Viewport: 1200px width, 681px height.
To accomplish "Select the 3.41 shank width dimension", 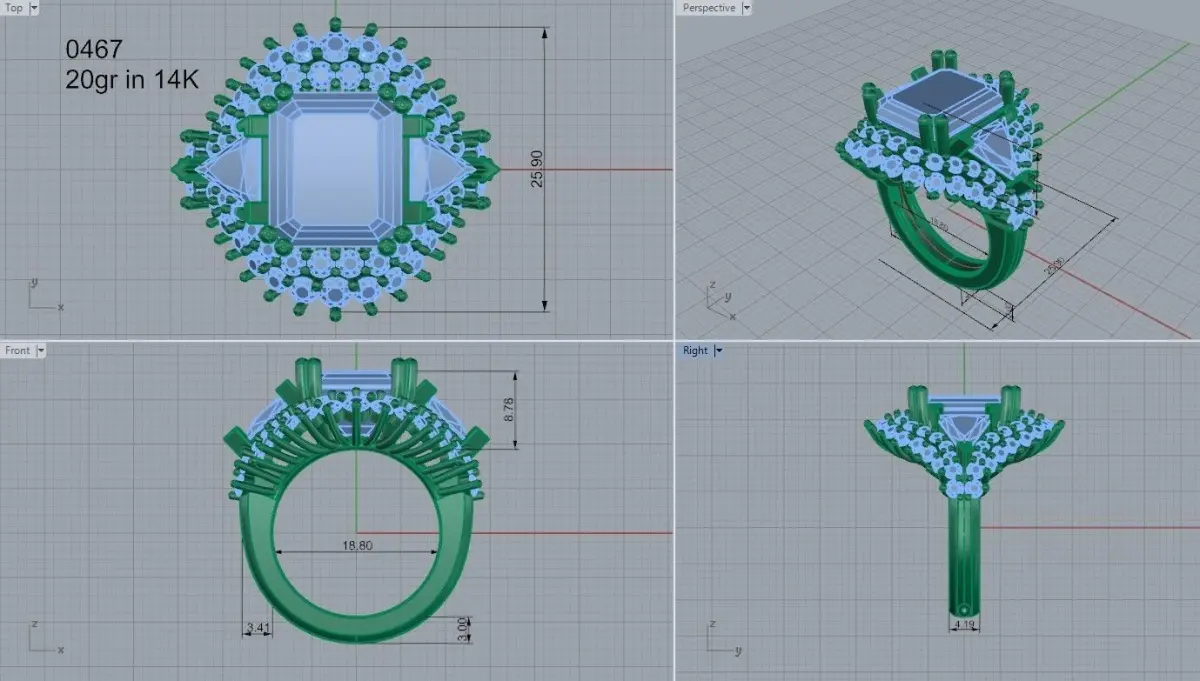I will pyautogui.click(x=258, y=628).
